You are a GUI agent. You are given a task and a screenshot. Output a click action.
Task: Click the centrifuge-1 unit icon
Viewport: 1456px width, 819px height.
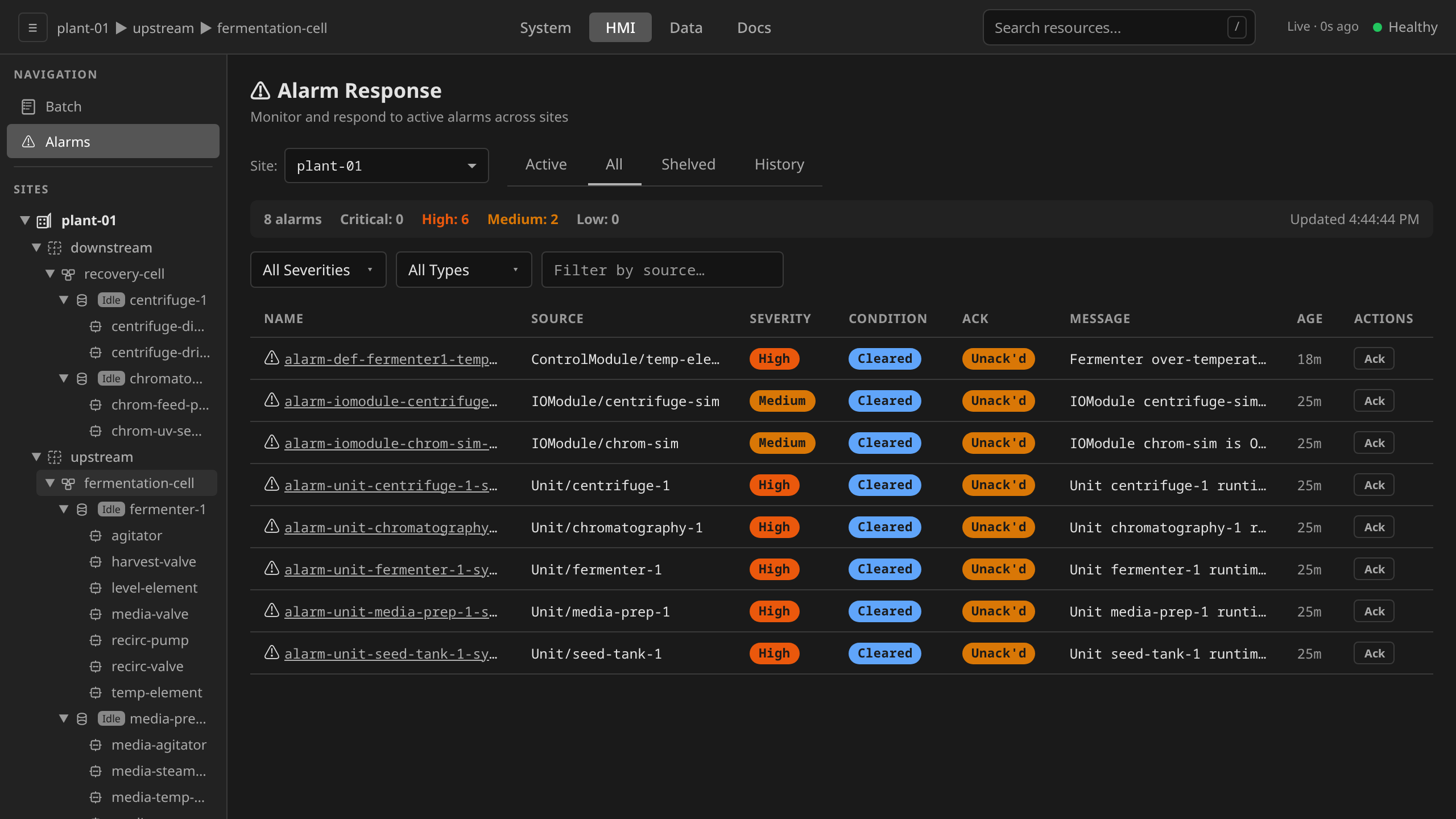point(82,300)
